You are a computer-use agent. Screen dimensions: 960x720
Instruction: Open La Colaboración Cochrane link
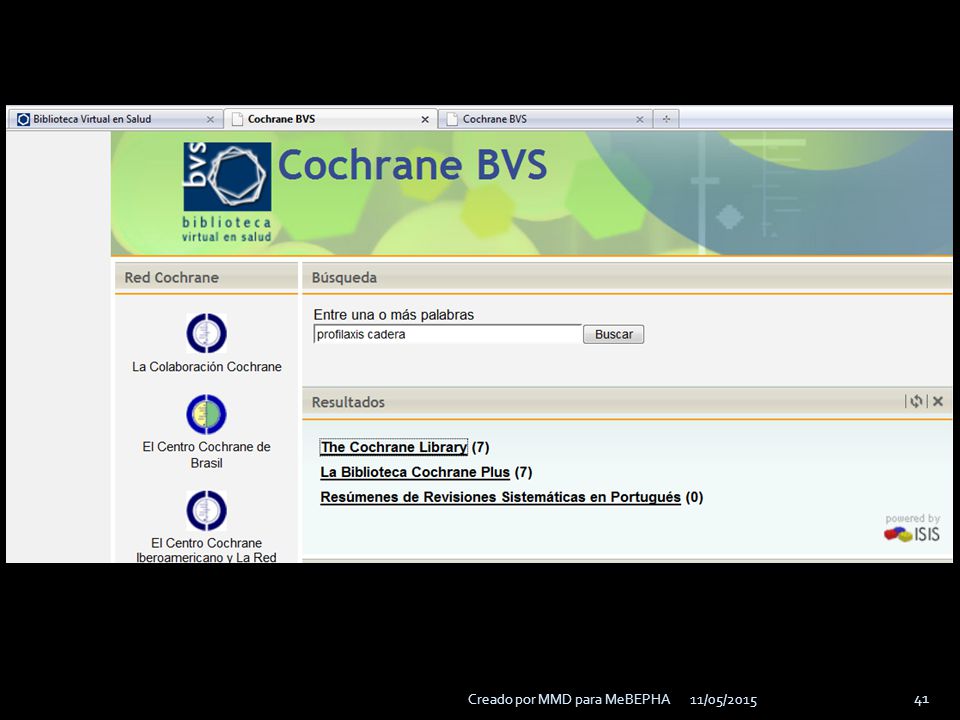pos(207,367)
